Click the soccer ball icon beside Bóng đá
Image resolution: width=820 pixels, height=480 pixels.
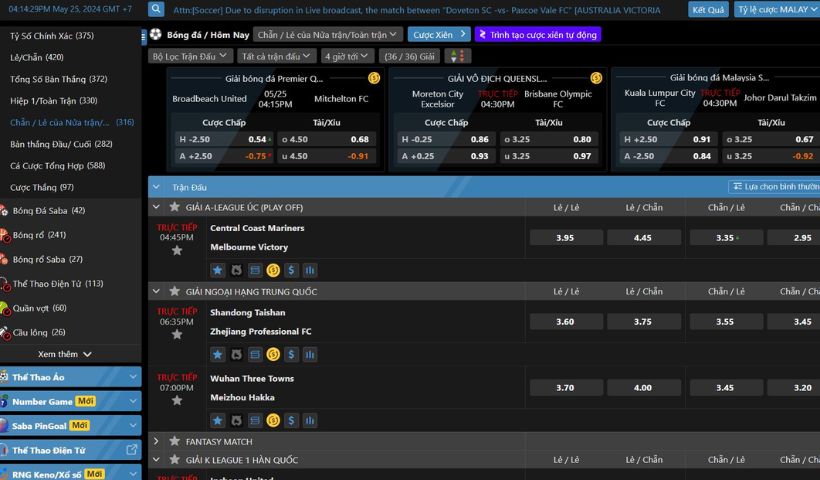155,35
